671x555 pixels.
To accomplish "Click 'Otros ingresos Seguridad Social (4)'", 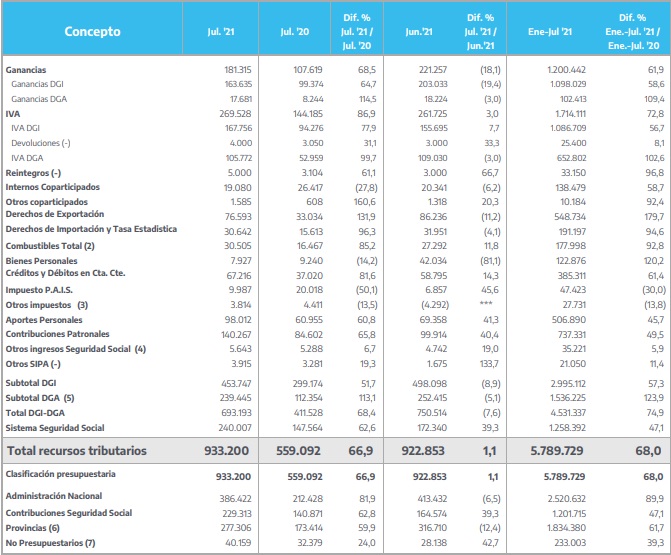I will click(x=76, y=349).
